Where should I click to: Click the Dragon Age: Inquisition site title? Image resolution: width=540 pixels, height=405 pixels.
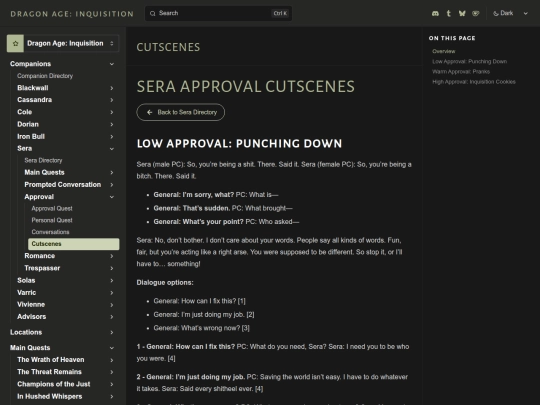pos(72,14)
